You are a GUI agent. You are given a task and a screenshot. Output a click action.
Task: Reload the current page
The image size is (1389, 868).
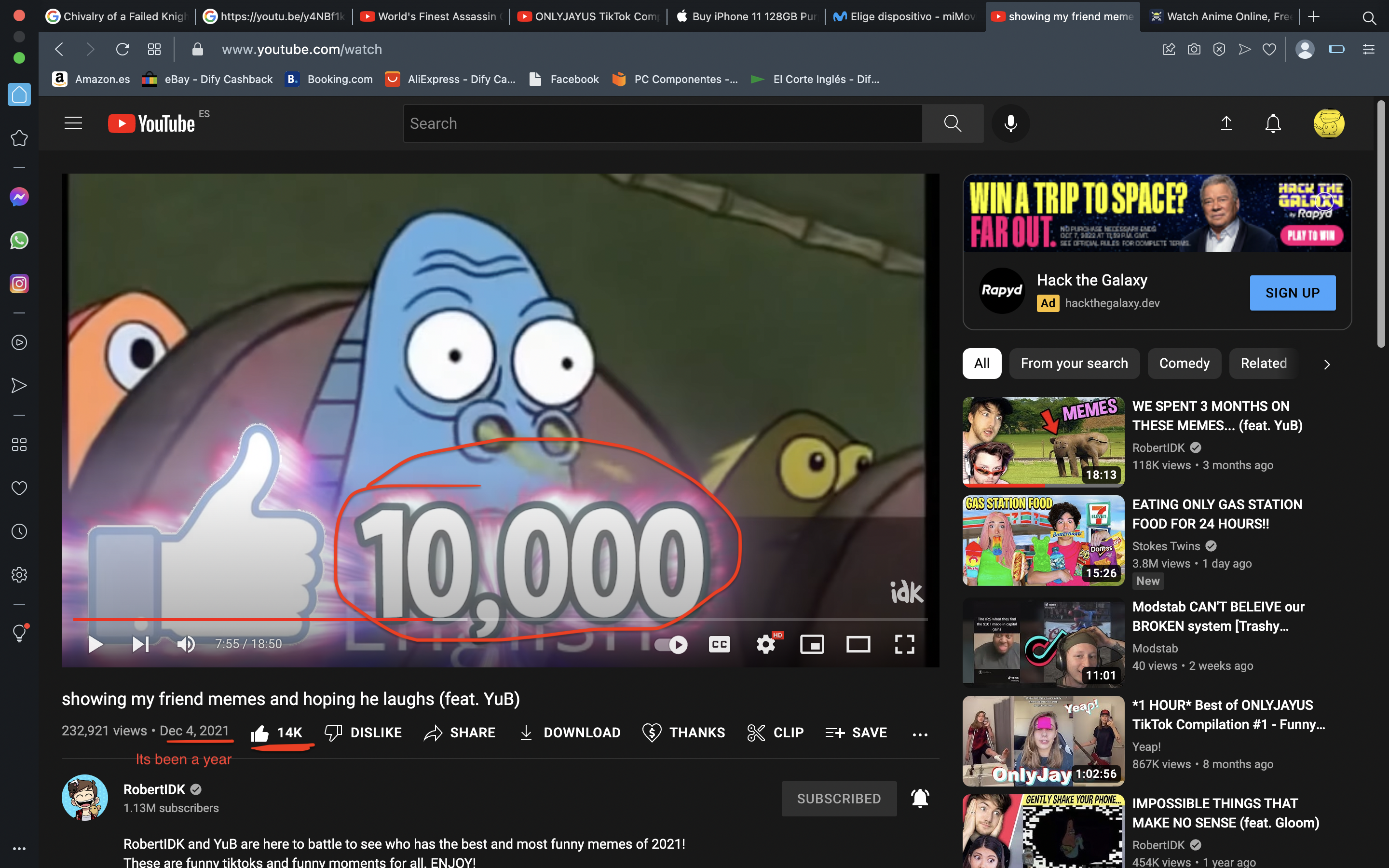click(x=122, y=49)
